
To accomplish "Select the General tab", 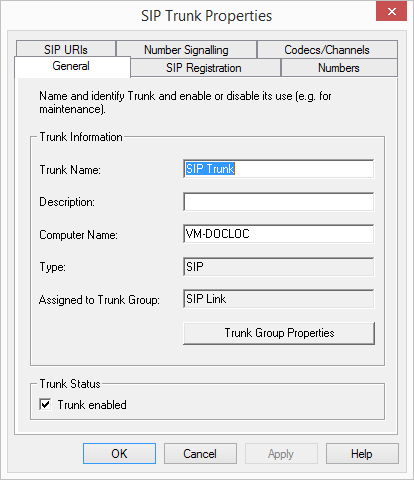I will pyautogui.click(x=72, y=66).
